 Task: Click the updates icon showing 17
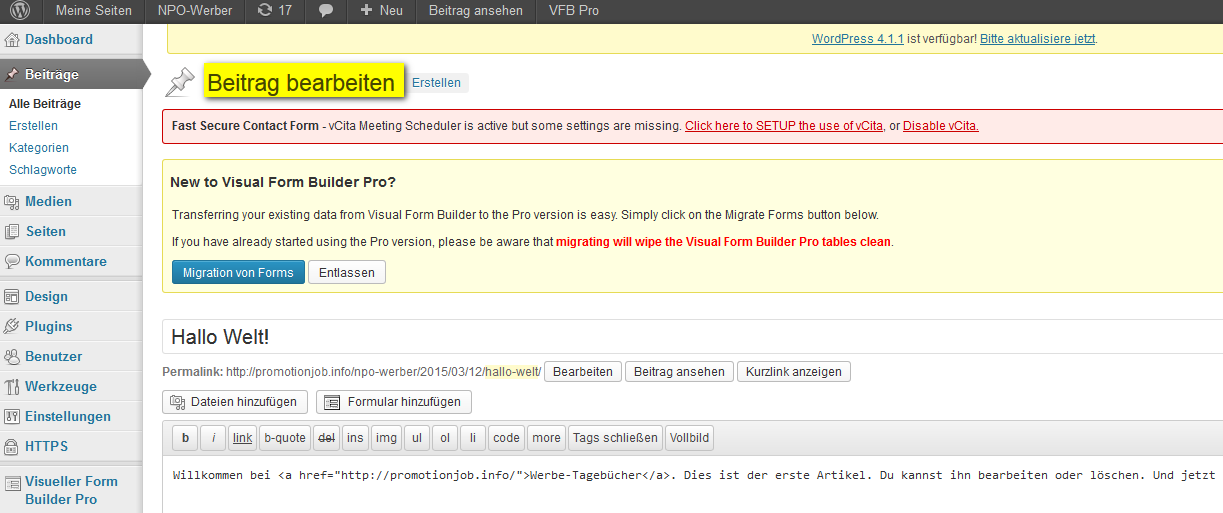[x=275, y=11]
